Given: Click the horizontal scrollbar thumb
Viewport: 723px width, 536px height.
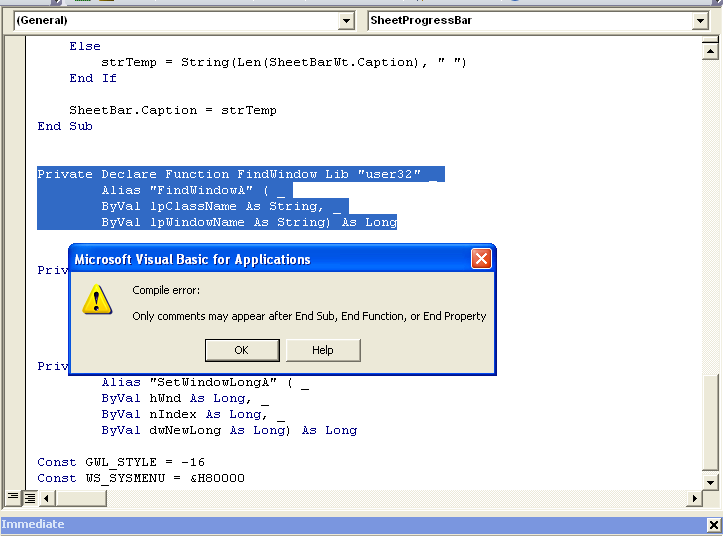Looking at the screenshot, I should [x=81, y=498].
